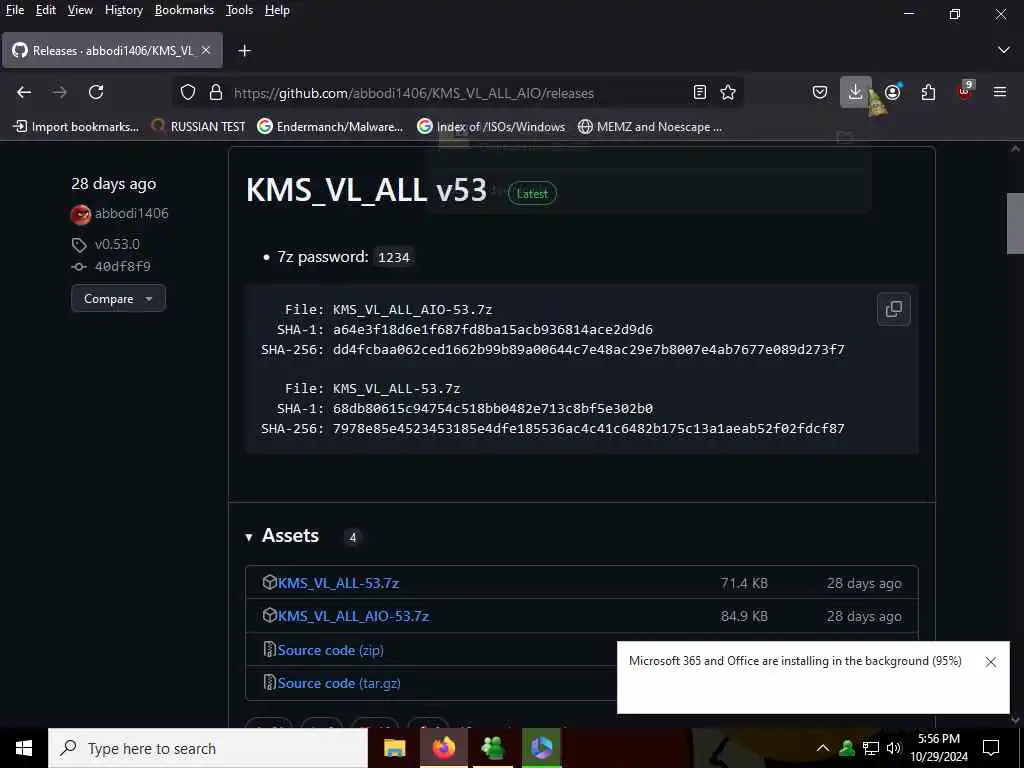Expand the Compare dropdown

coord(118,298)
